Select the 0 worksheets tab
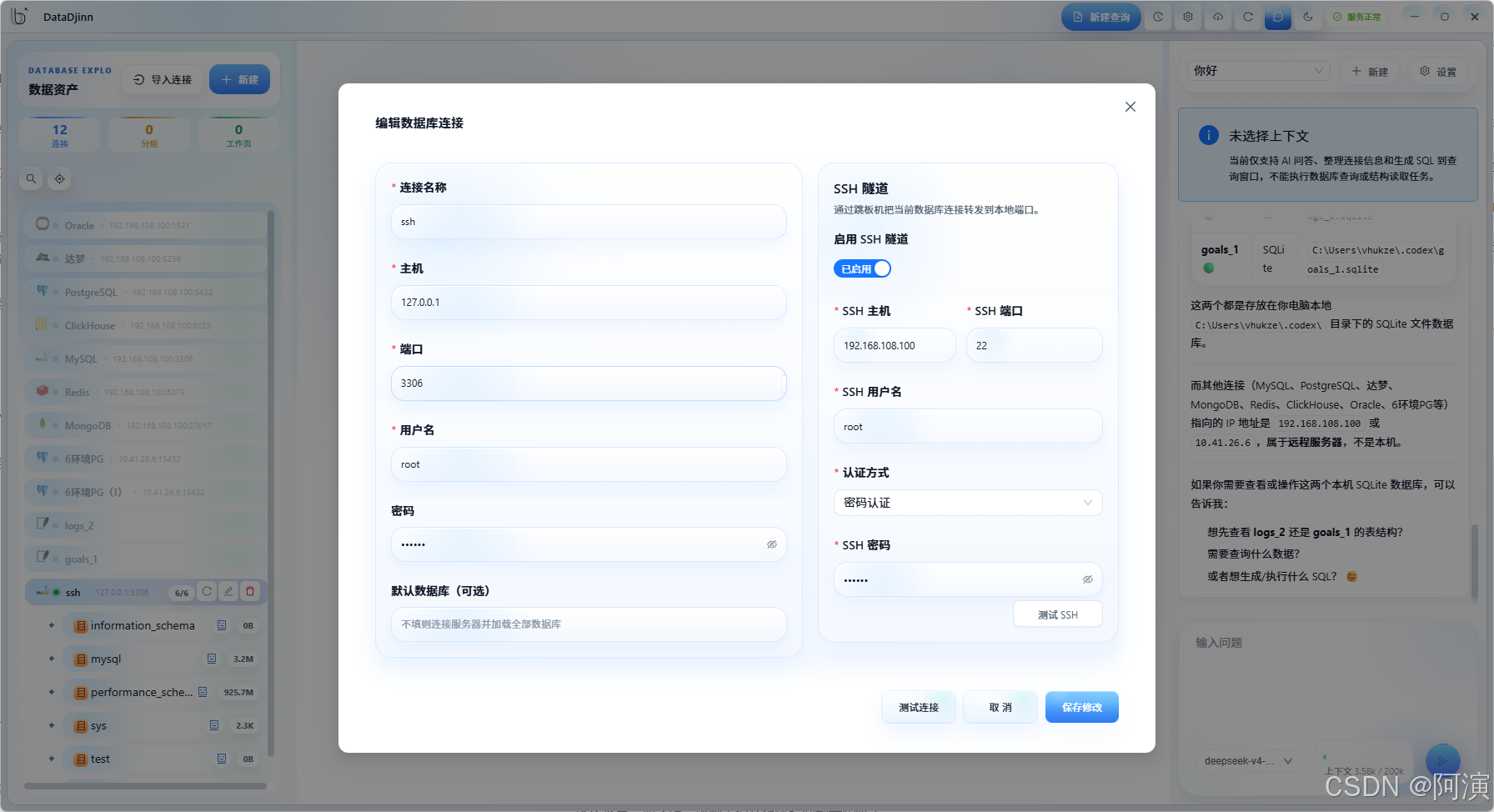Screen dimensions: 1494x812 [238, 135]
